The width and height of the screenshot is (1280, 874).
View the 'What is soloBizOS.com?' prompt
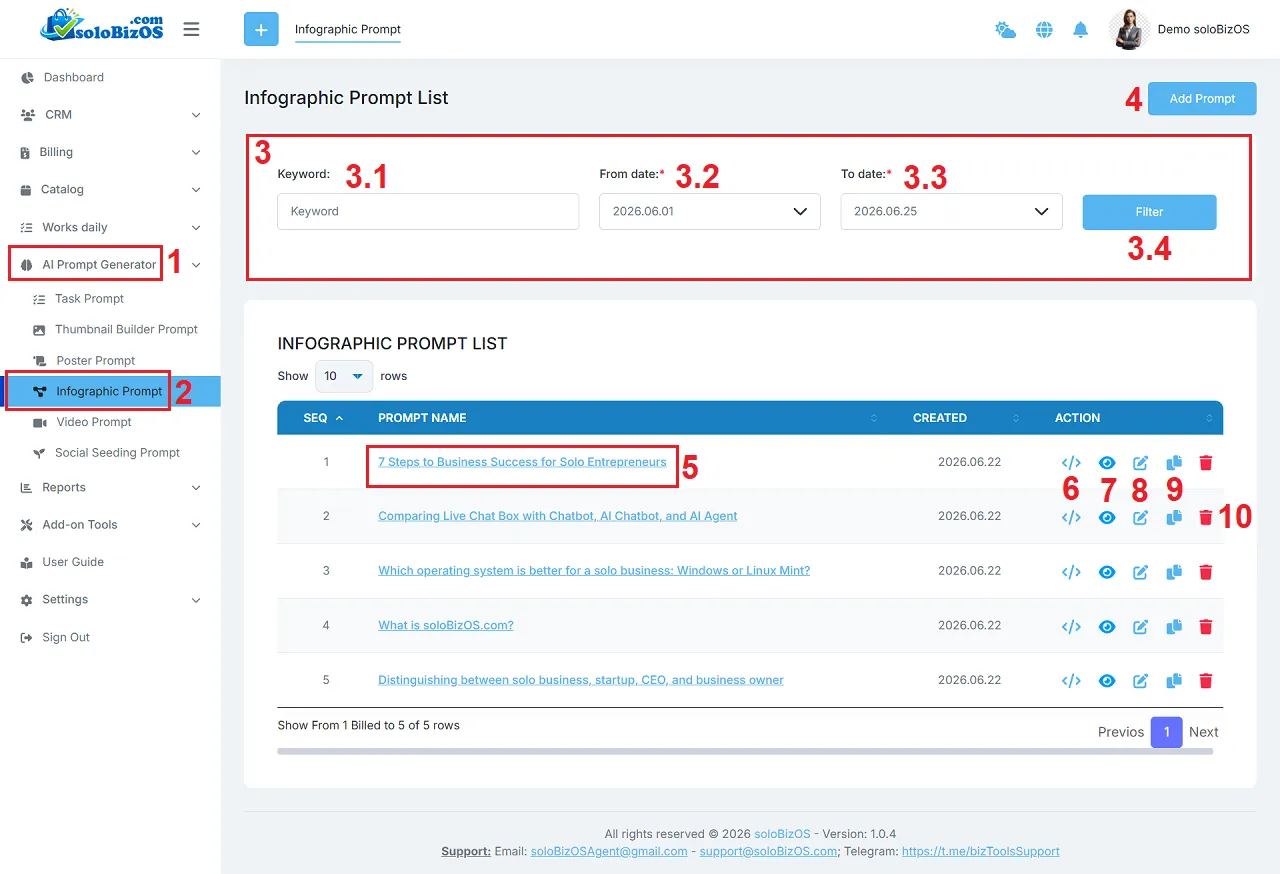pyautogui.click(x=1107, y=626)
